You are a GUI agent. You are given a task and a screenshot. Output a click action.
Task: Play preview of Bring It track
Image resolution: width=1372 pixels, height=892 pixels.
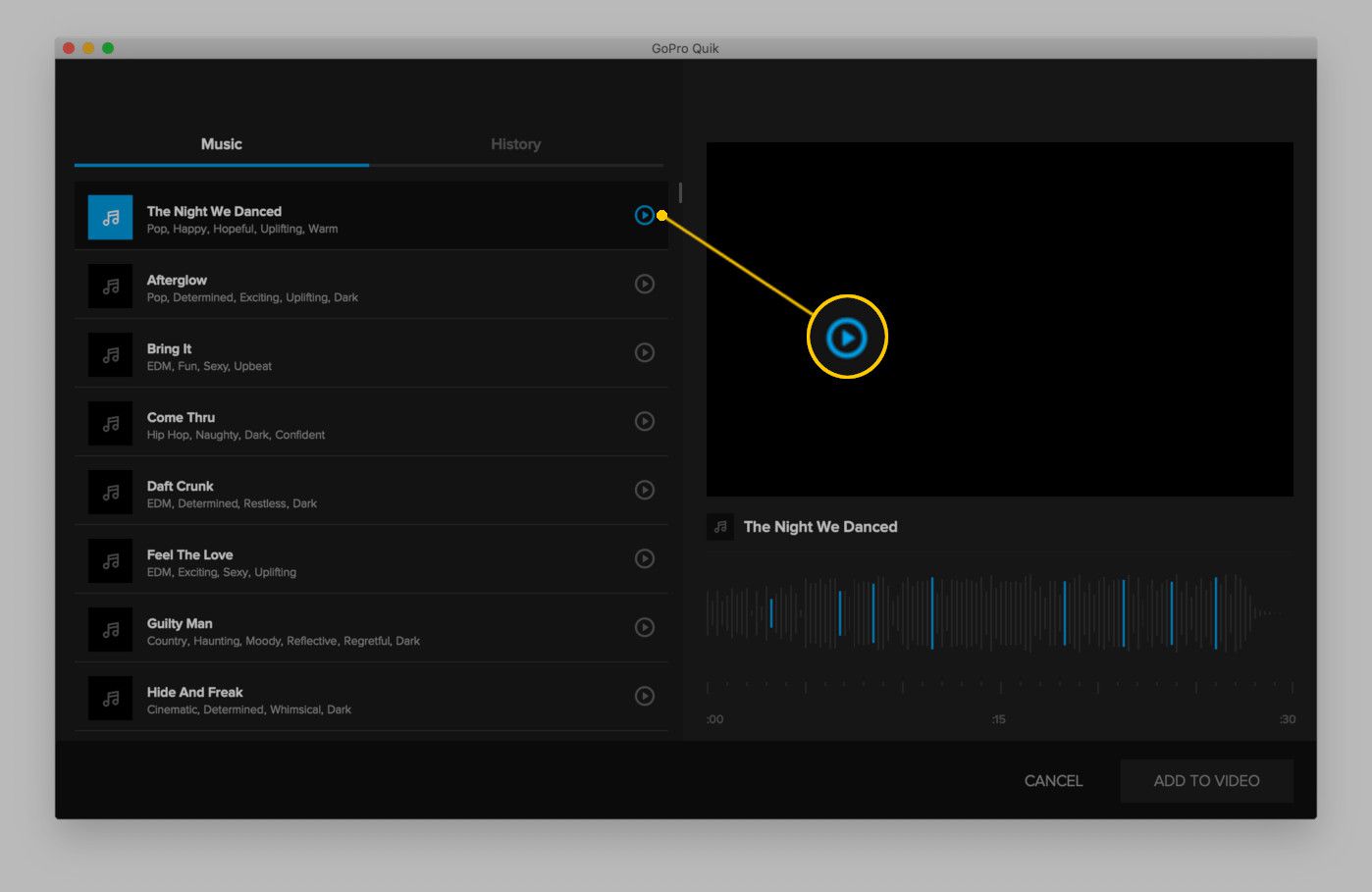coord(644,352)
